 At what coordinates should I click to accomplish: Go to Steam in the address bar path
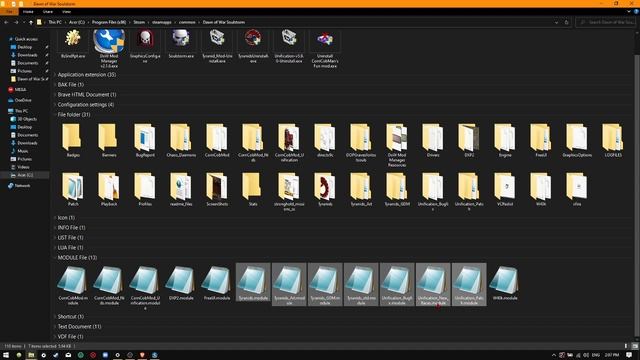[139, 22]
